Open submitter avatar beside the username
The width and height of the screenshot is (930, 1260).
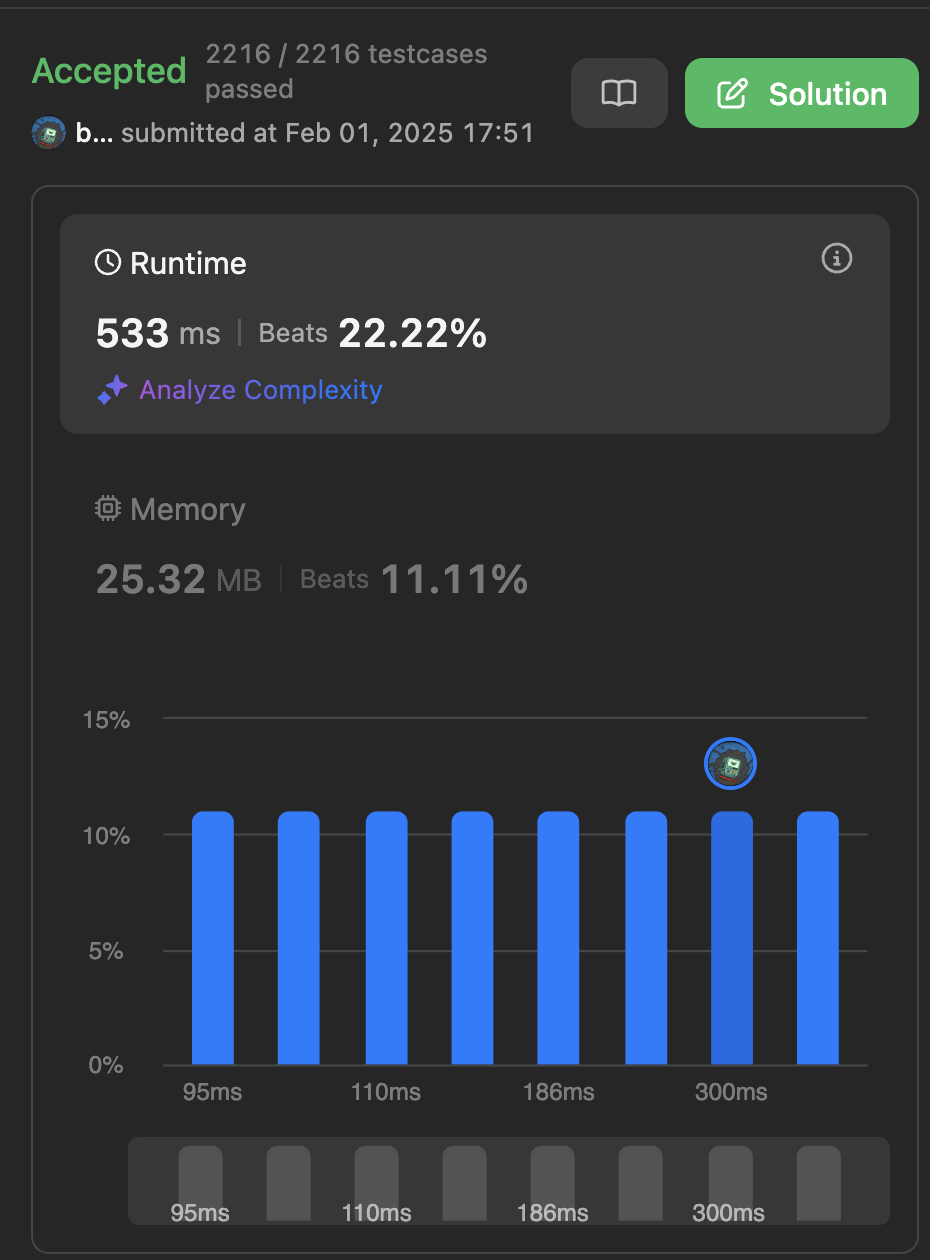coord(49,133)
